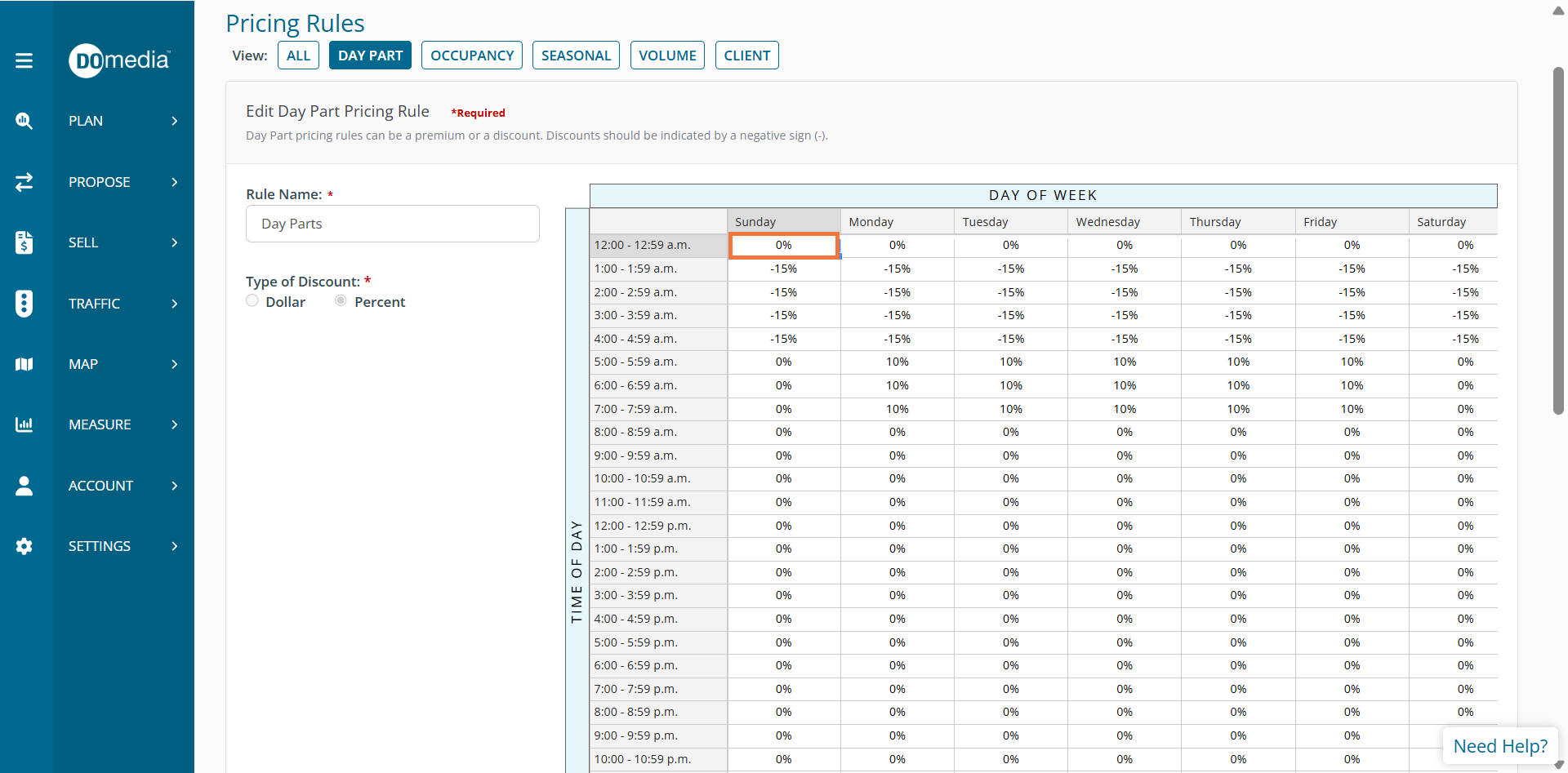The height and width of the screenshot is (773, 1568).
Task: Select the Percent discount type
Action: pyautogui.click(x=341, y=301)
